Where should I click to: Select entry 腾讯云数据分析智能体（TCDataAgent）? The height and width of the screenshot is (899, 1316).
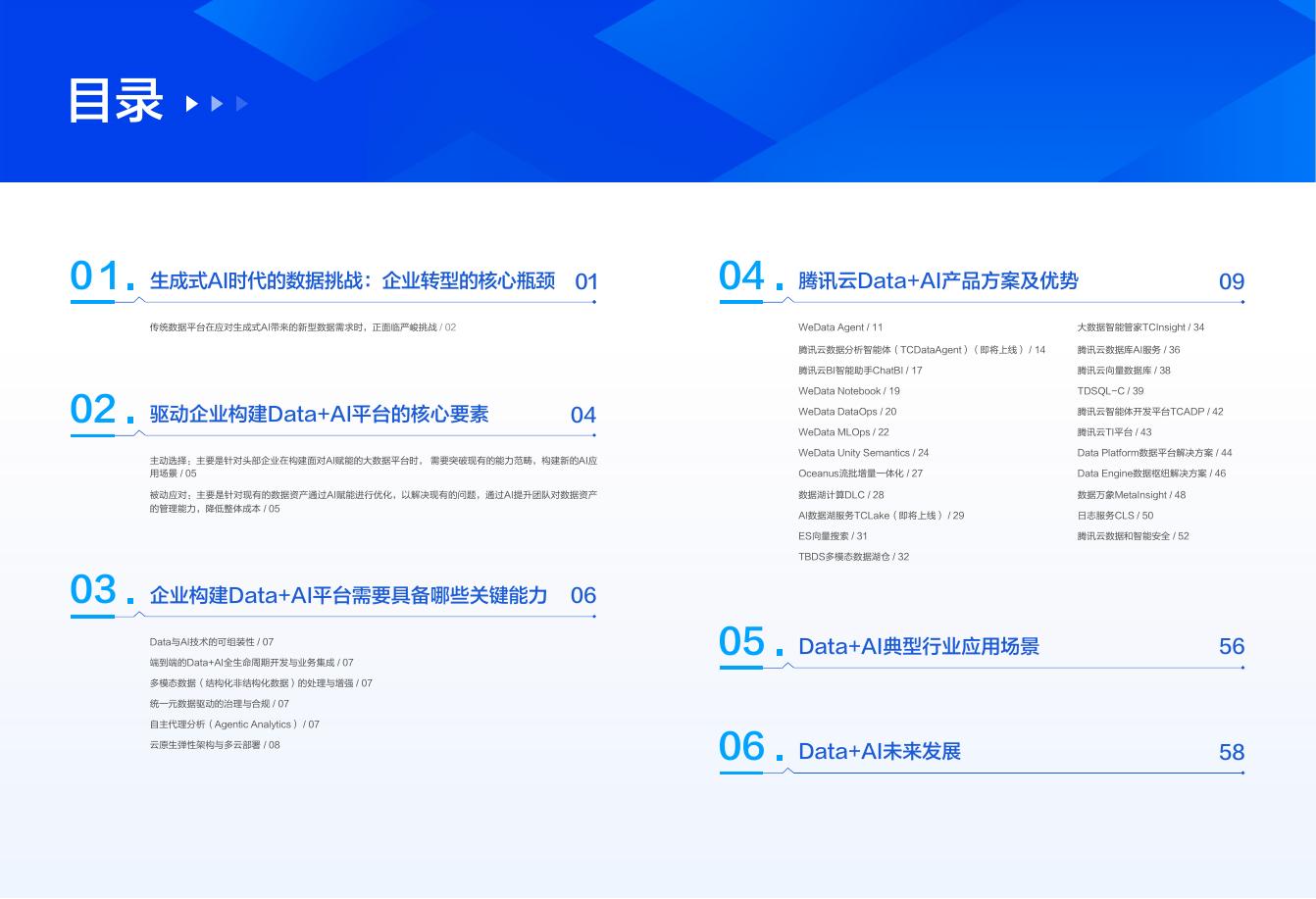[x=922, y=350]
